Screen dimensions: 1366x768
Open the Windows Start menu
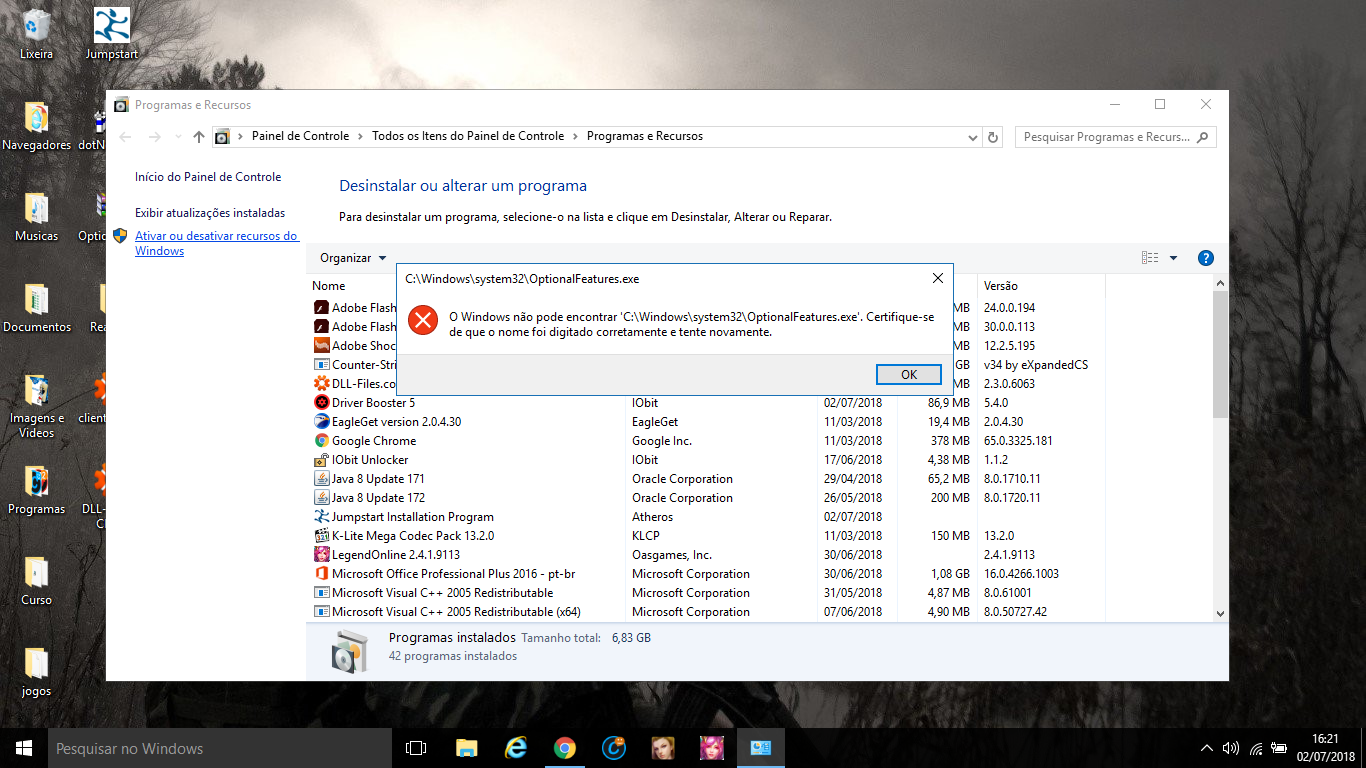click(24, 748)
